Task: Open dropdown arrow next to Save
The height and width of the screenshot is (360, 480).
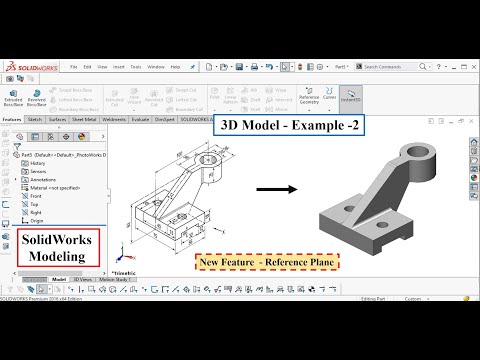Action: pyautogui.click(x=246, y=67)
